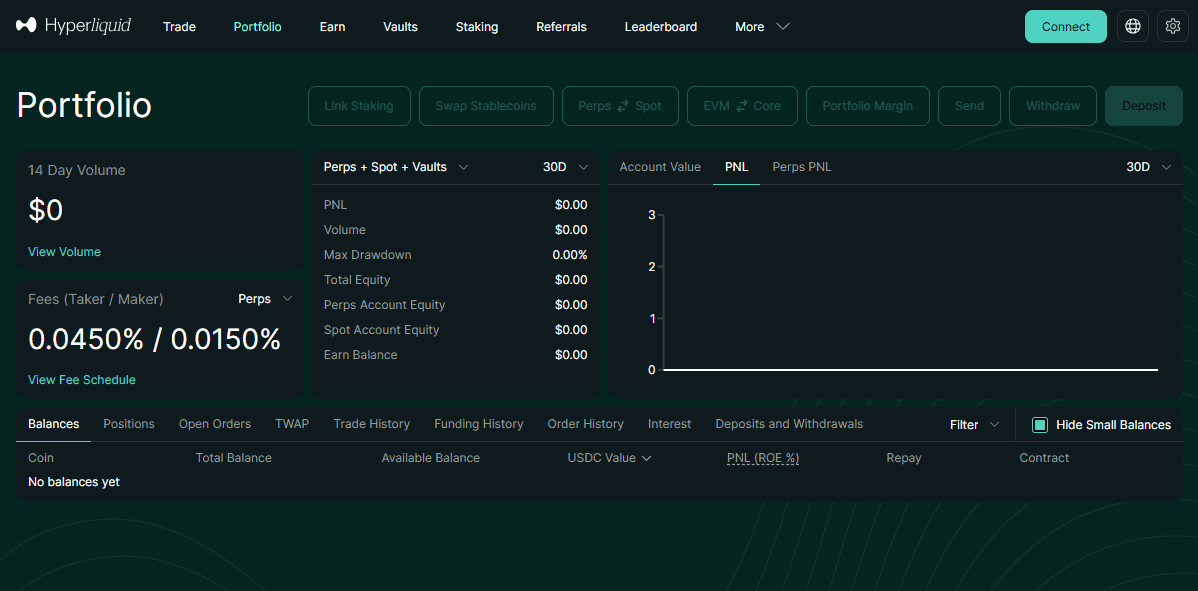Open the View Fee Schedule link

(x=82, y=380)
